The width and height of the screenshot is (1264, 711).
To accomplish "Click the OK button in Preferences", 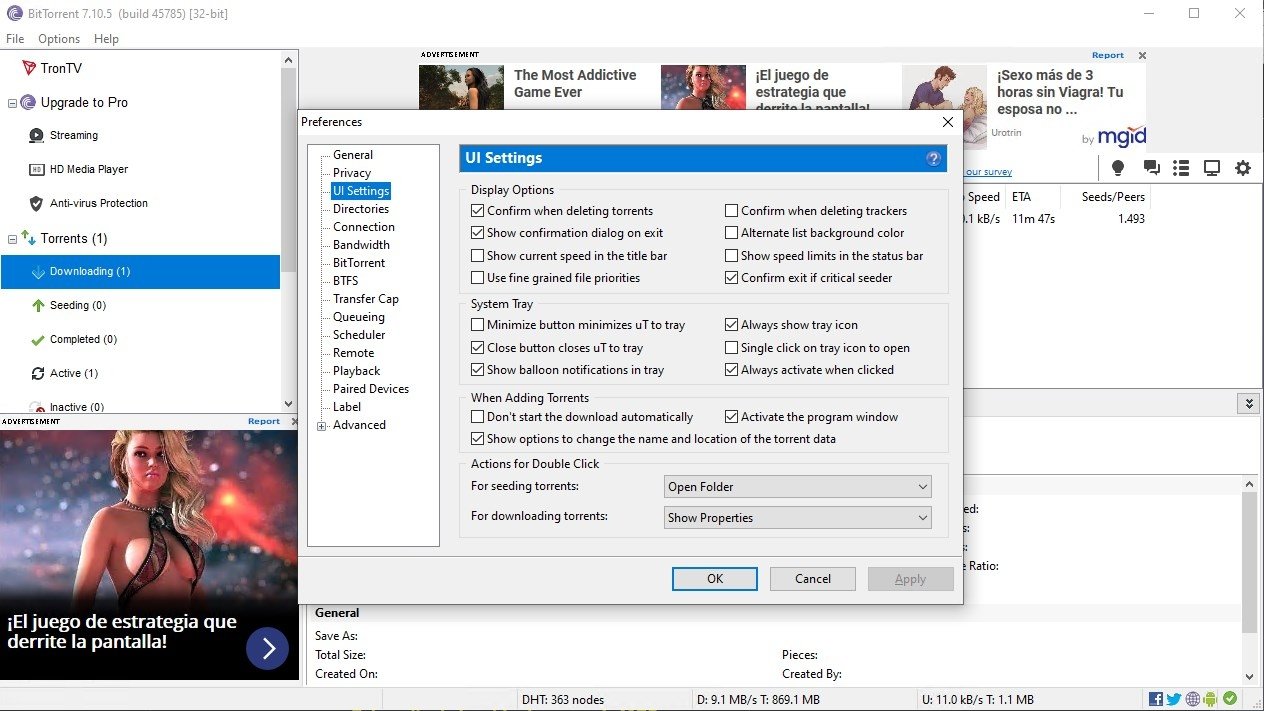I will click(715, 579).
